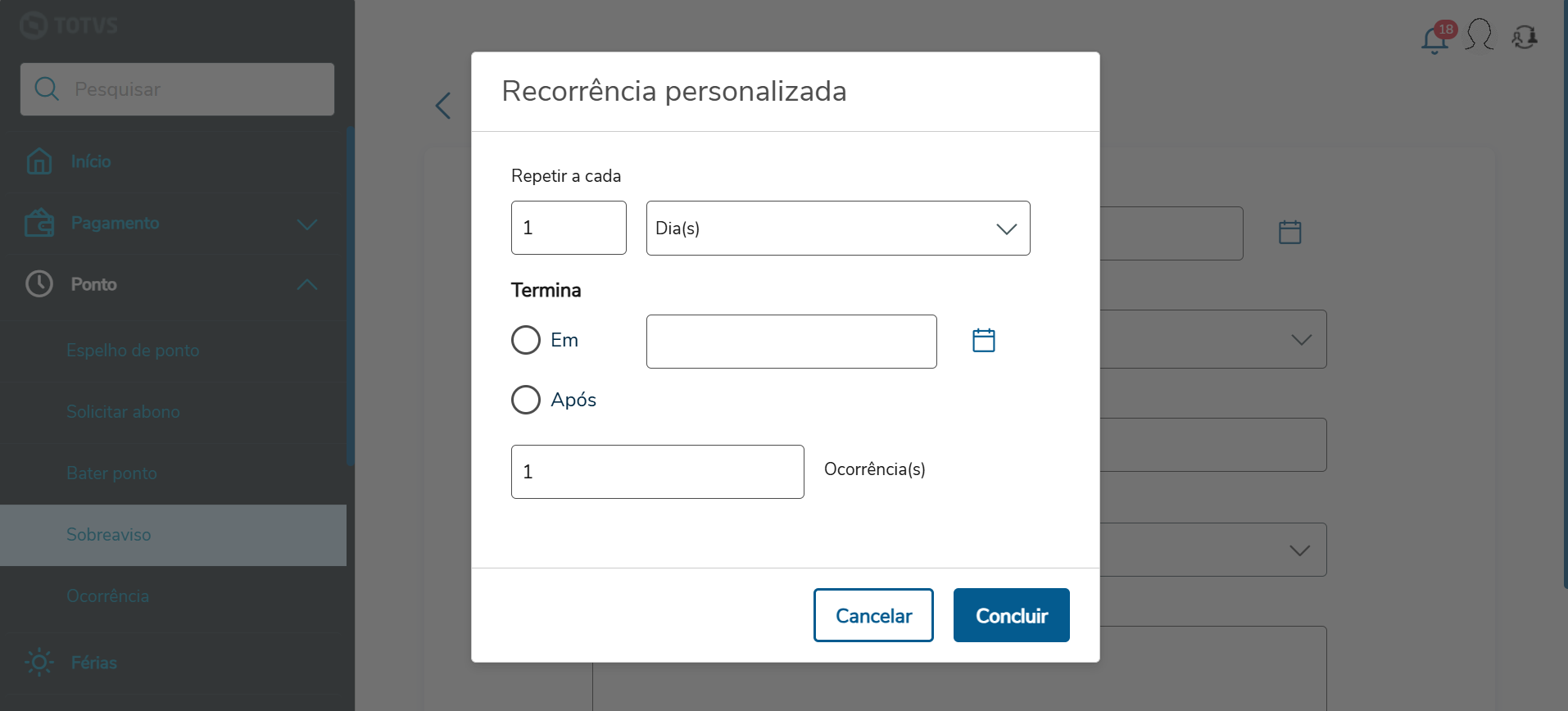Click the user profile icon
The image size is (1568, 711).
coord(1480,35)
